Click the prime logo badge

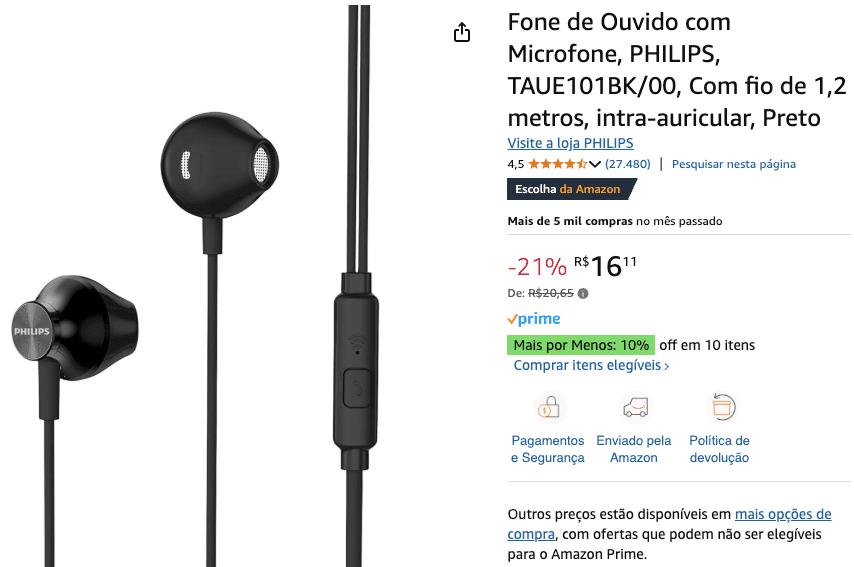coord(534,319)
